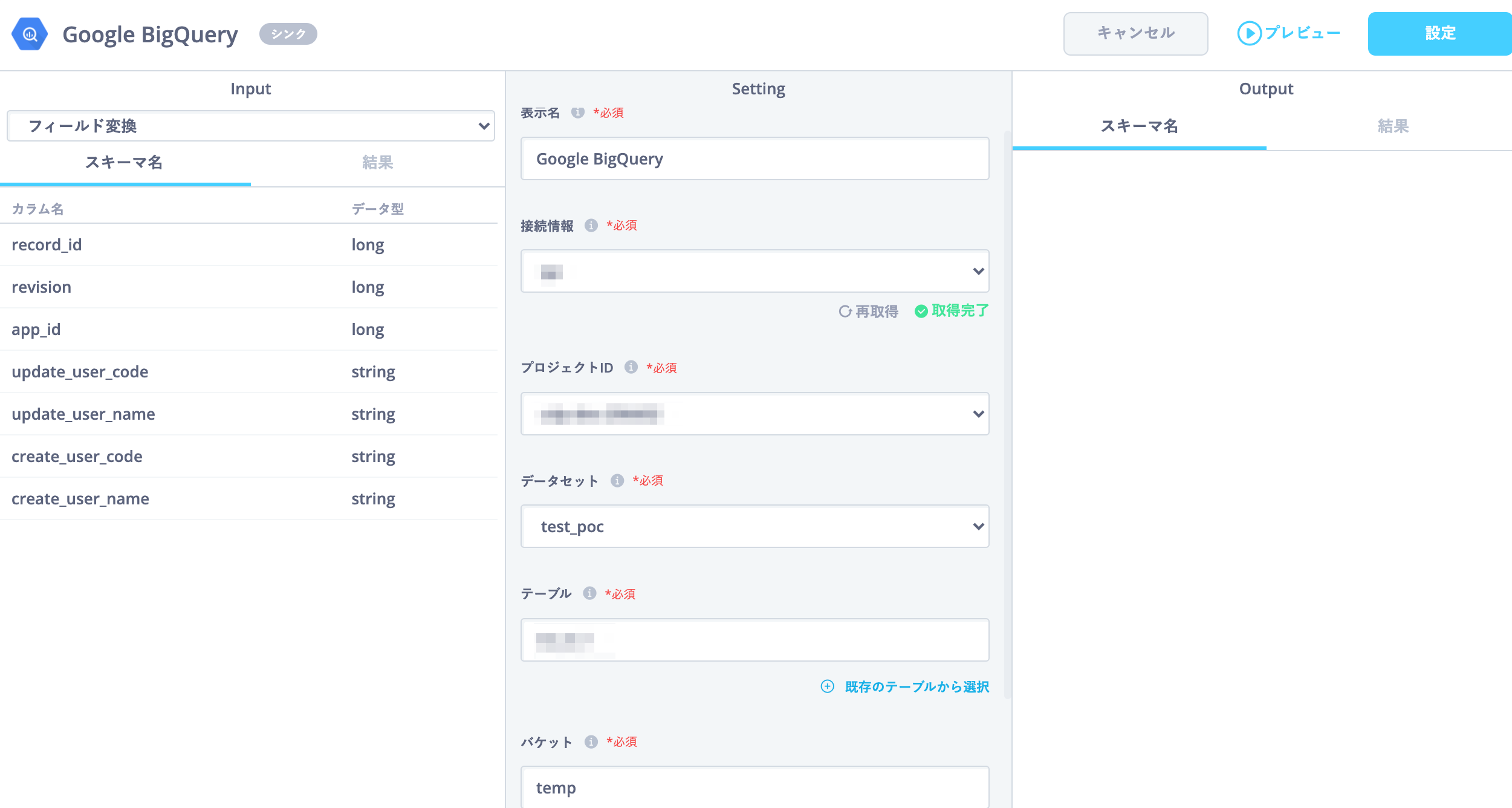
Task: Click the info icon next to 表示名
Action: coord(578,112)
